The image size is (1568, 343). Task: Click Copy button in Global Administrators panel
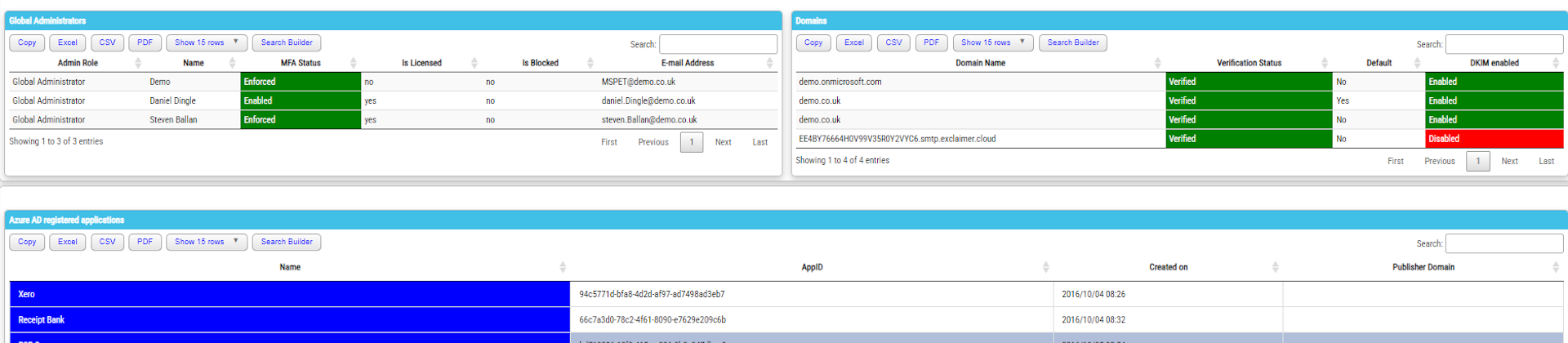[27, 42]
